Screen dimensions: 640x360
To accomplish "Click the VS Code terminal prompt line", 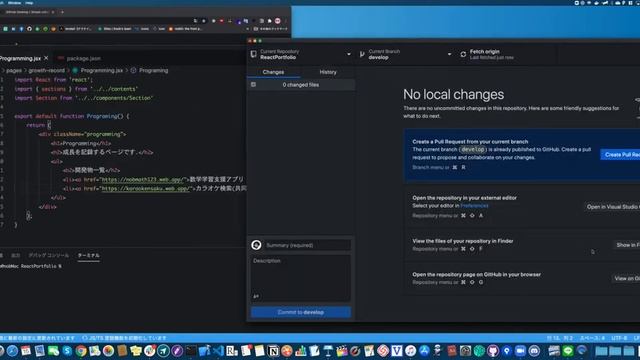I will point(31,266).
